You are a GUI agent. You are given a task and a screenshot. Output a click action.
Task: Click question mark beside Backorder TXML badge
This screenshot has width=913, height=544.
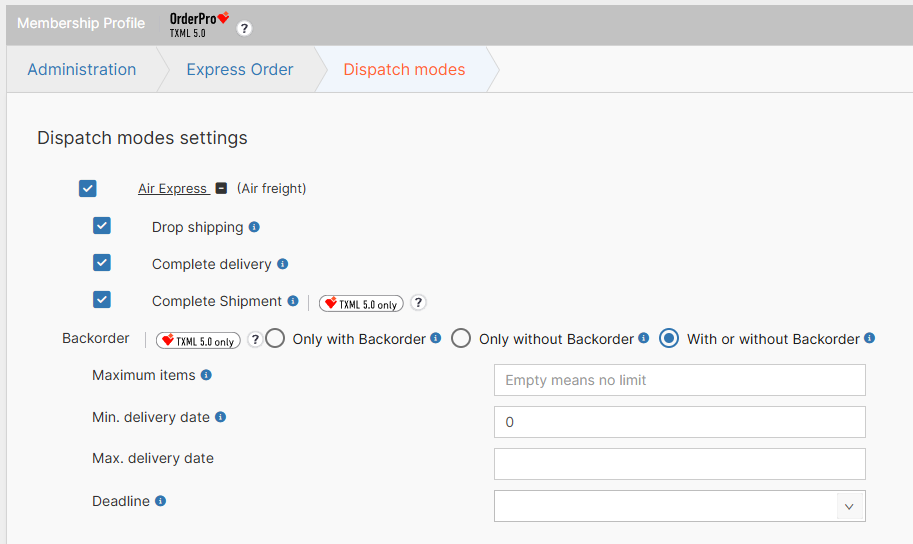(x=255, y=340)
